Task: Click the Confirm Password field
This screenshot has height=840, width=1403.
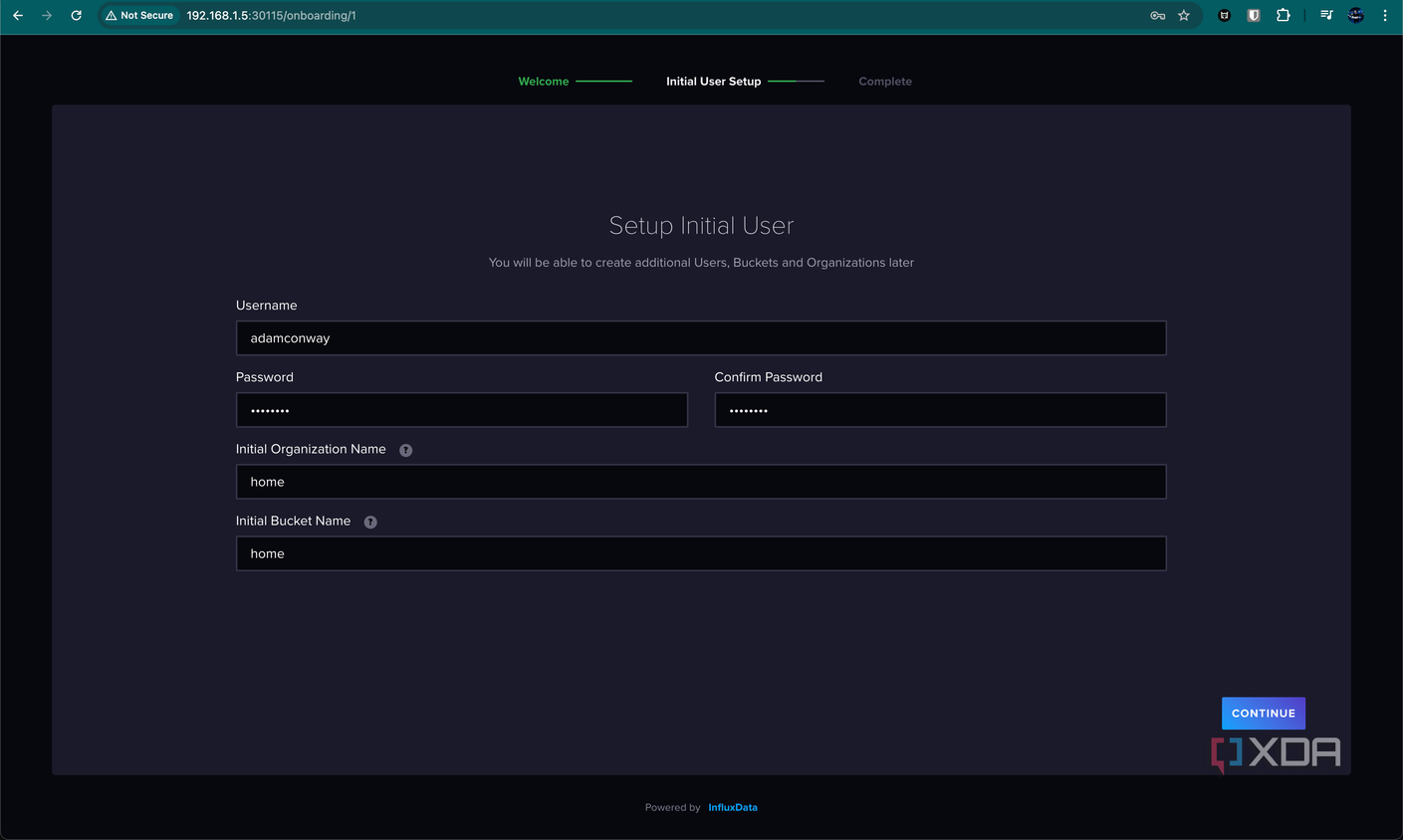Action: point(940,410)
